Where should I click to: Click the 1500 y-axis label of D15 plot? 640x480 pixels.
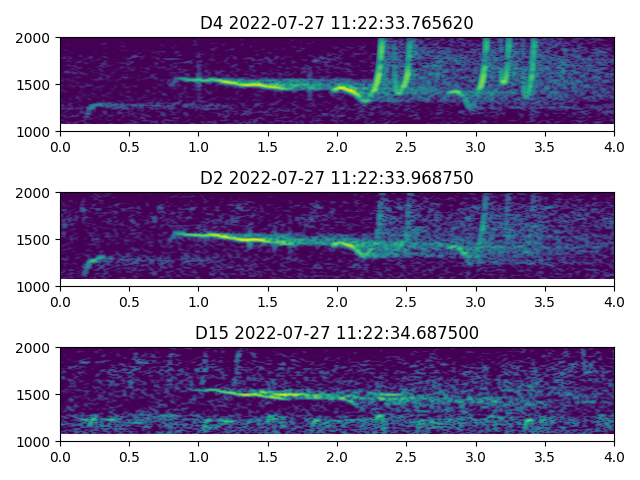pos(36,395)
